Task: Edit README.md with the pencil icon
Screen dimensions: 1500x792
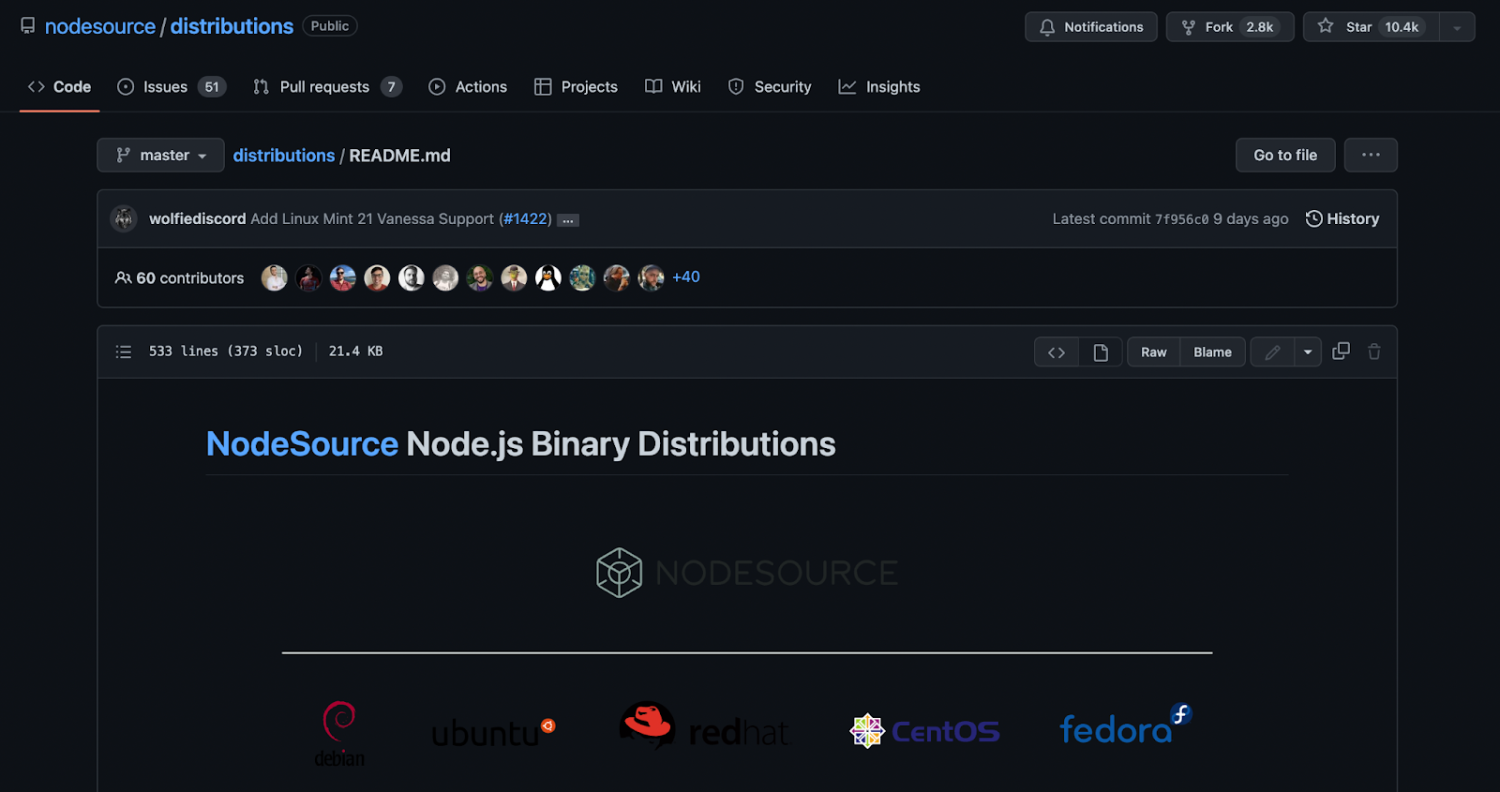Action: coord(1272,351)
